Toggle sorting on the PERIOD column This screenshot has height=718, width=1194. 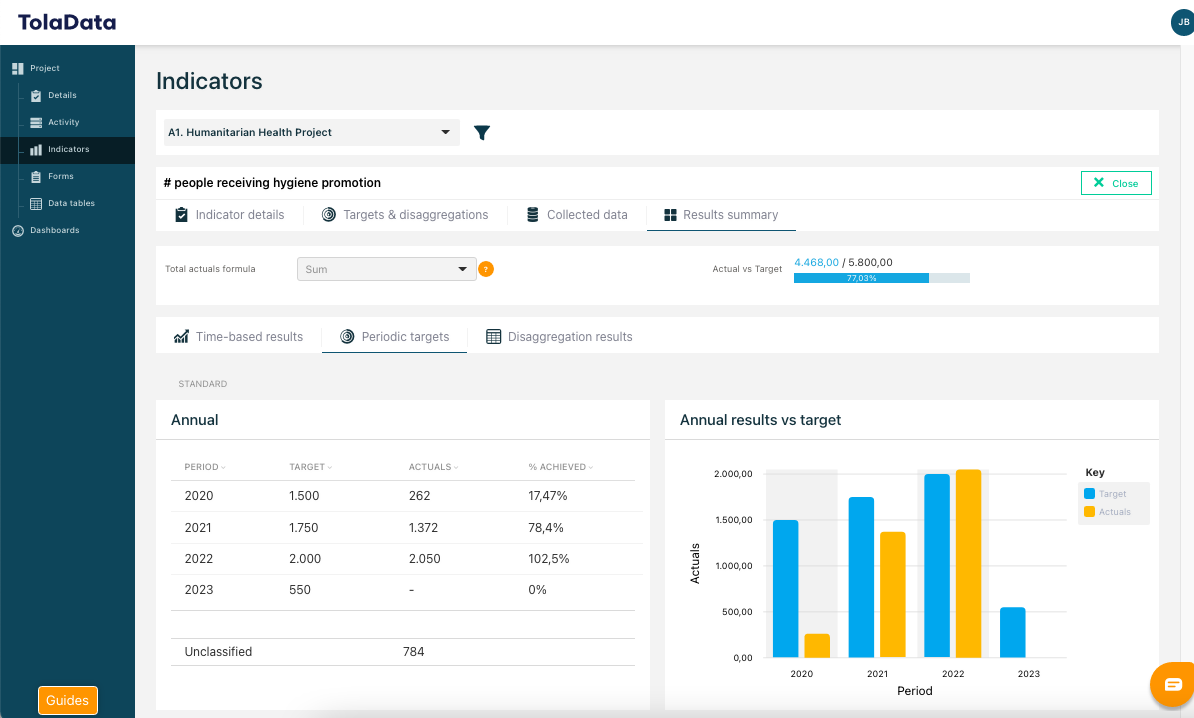click(x=204, y=466)
